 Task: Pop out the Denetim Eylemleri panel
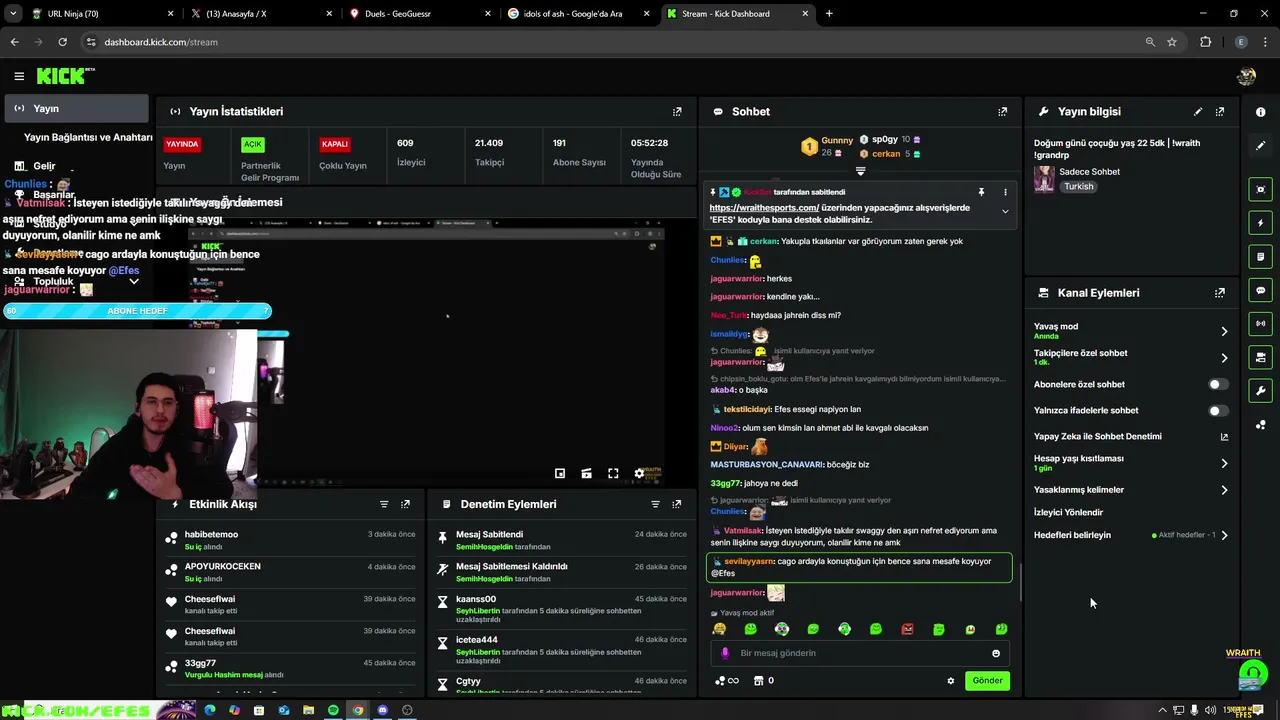coord(677,504)
